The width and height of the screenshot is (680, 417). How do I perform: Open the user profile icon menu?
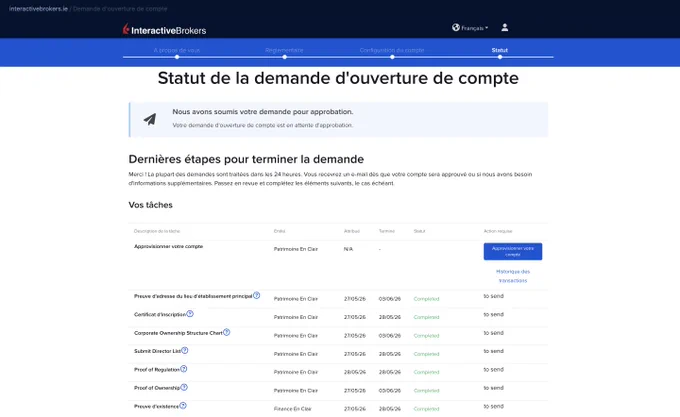tap(504, 27)
